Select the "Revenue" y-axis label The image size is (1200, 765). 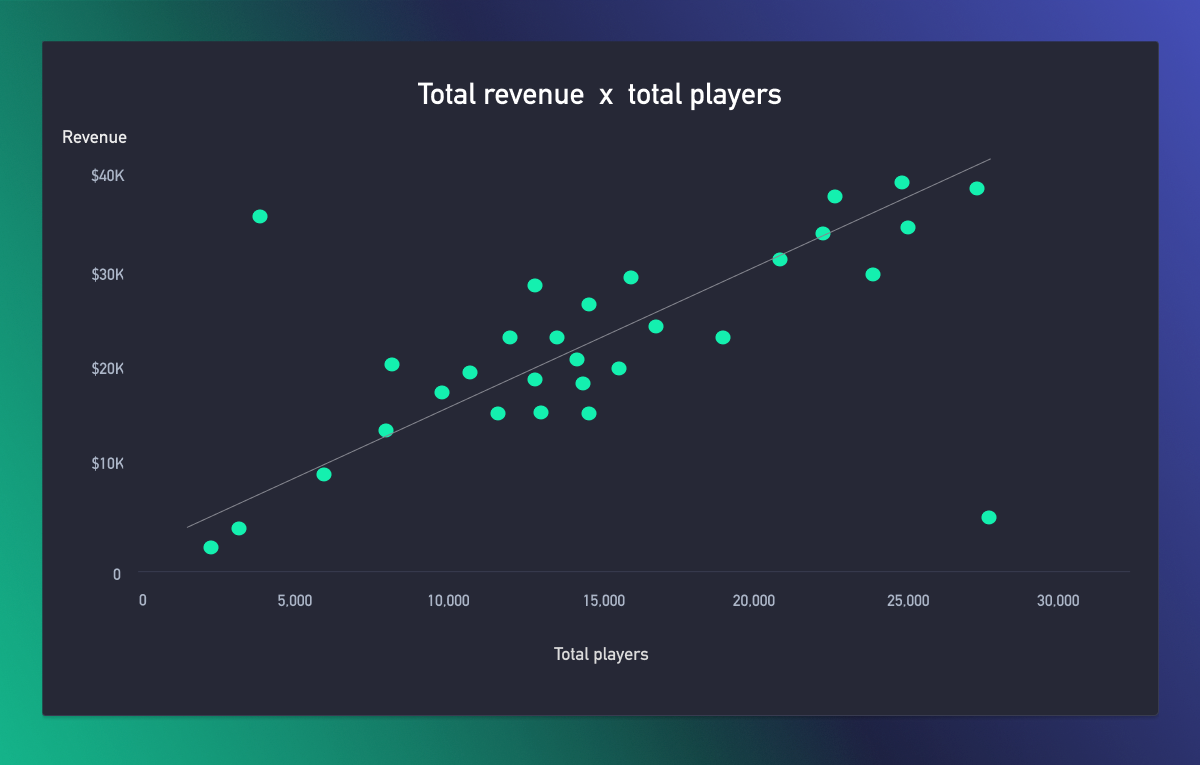pyautogui.click(x=94, y=138)
